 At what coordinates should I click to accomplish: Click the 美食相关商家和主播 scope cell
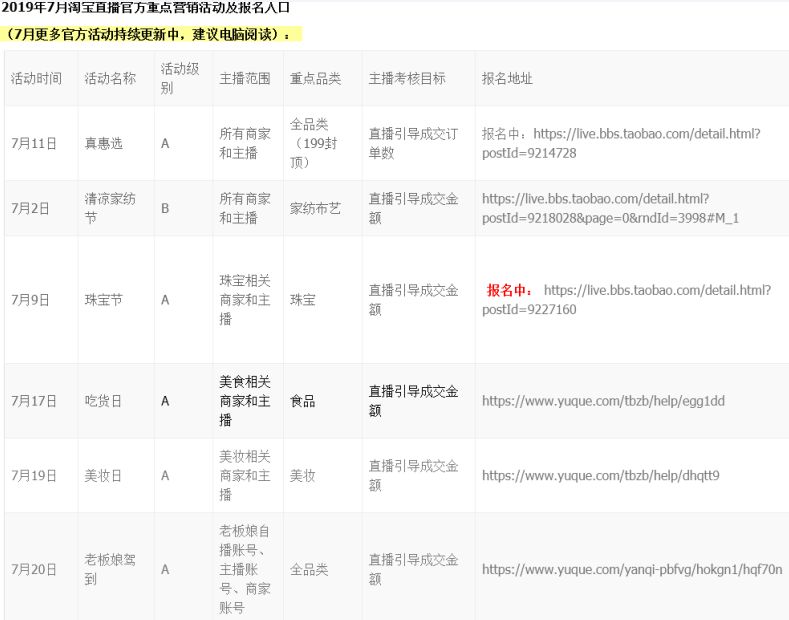click(245, 401)
